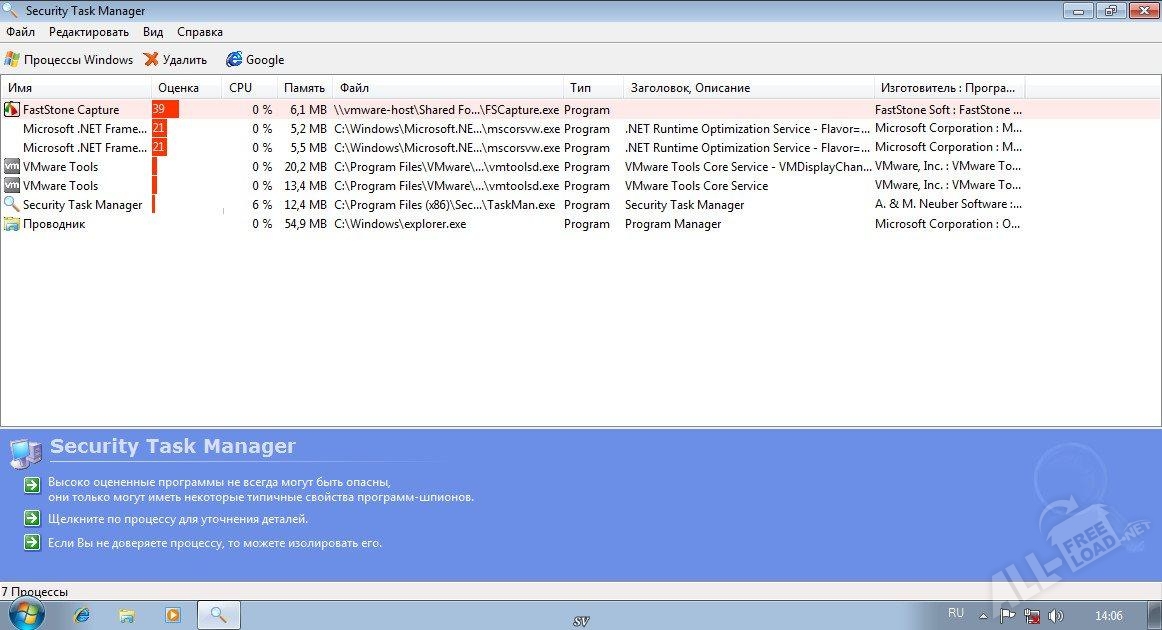Image resolution: width=1162 pixels, height=630 pixels.
Task: Sort the list by Память column header
Action: (x=304, y=88)
